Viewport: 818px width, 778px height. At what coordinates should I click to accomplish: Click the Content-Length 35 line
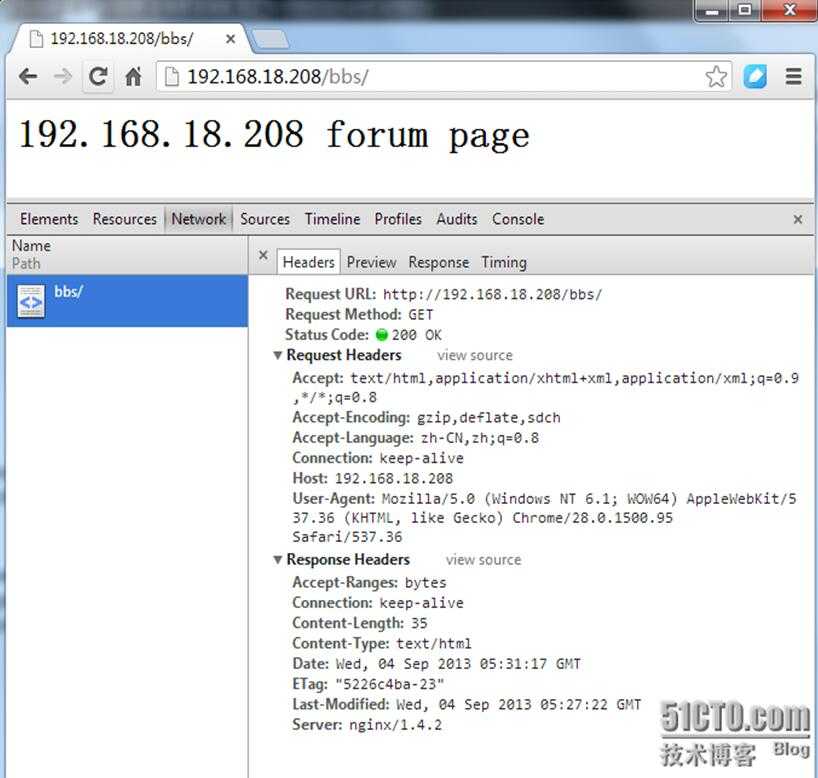[360, 623]
